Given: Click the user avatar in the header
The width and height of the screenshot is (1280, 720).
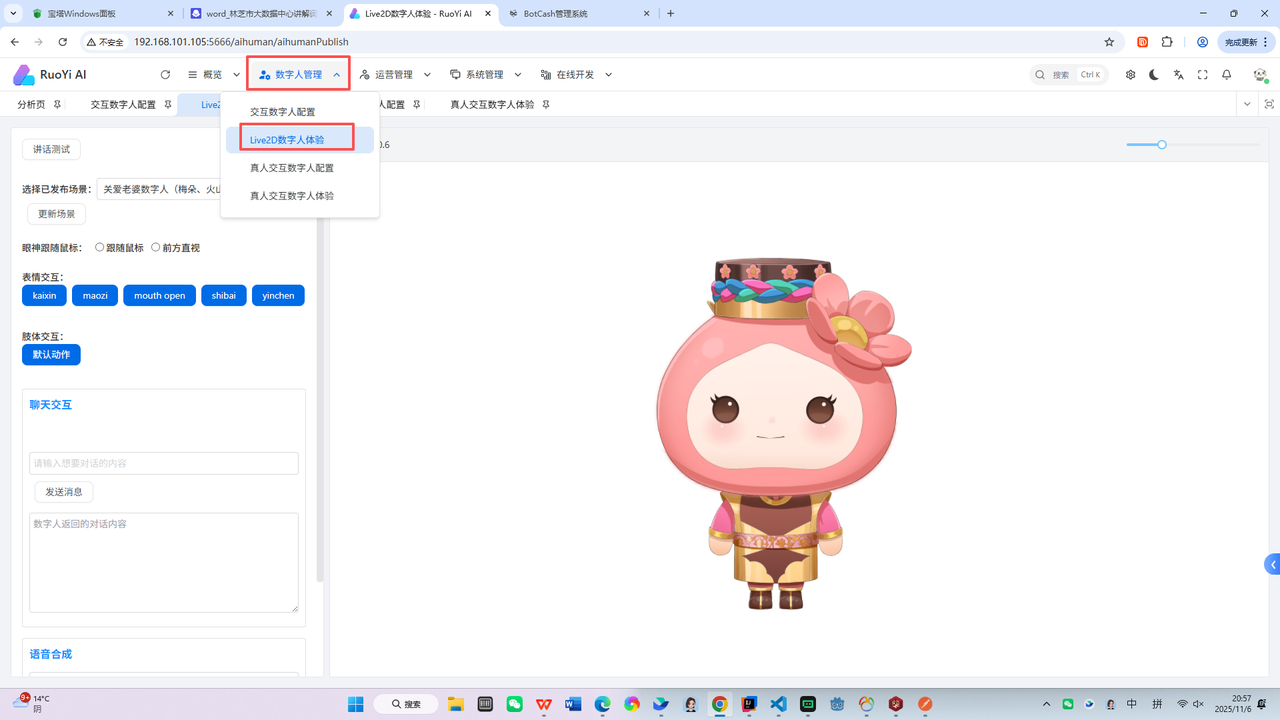Looking at the screenshot, I should point(1259,75).
